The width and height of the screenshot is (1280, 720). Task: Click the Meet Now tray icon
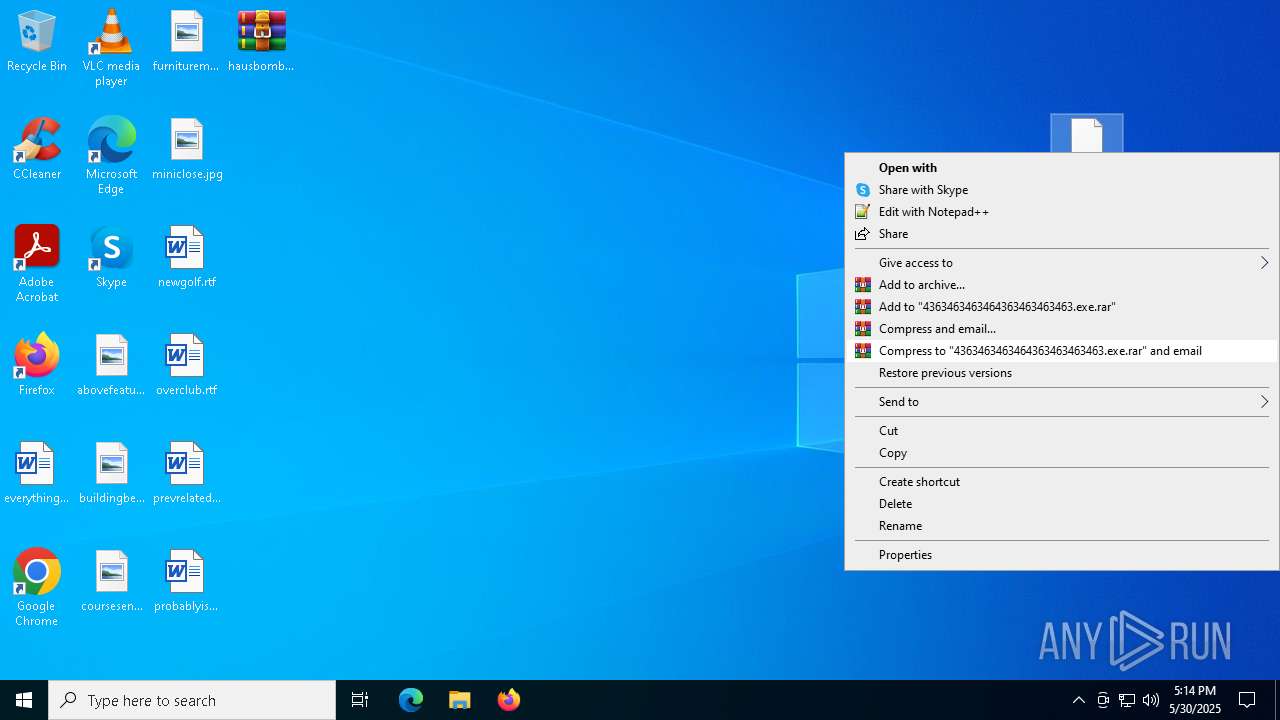point(1103,700)
